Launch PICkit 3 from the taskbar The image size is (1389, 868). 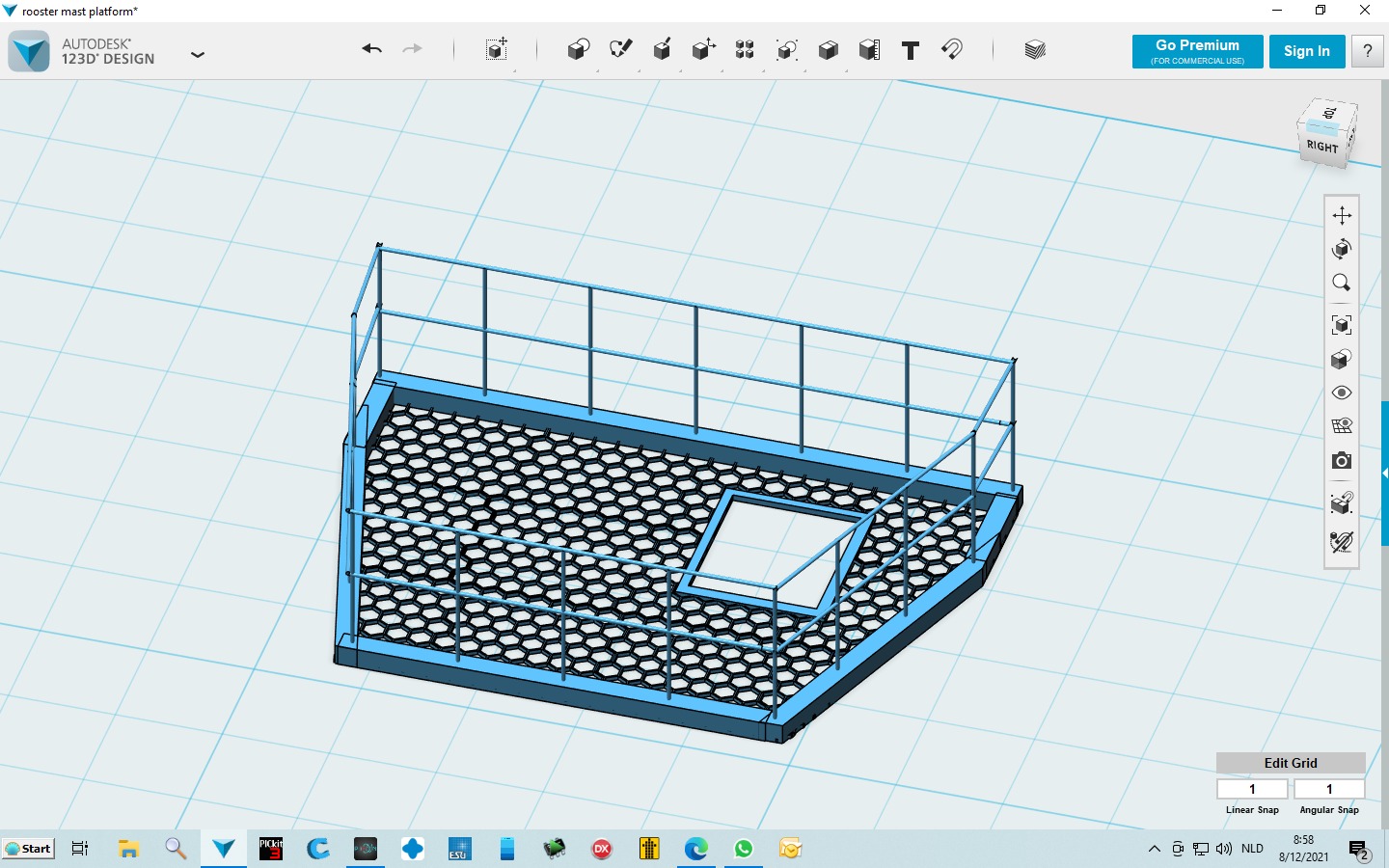(x=271, y=849)
